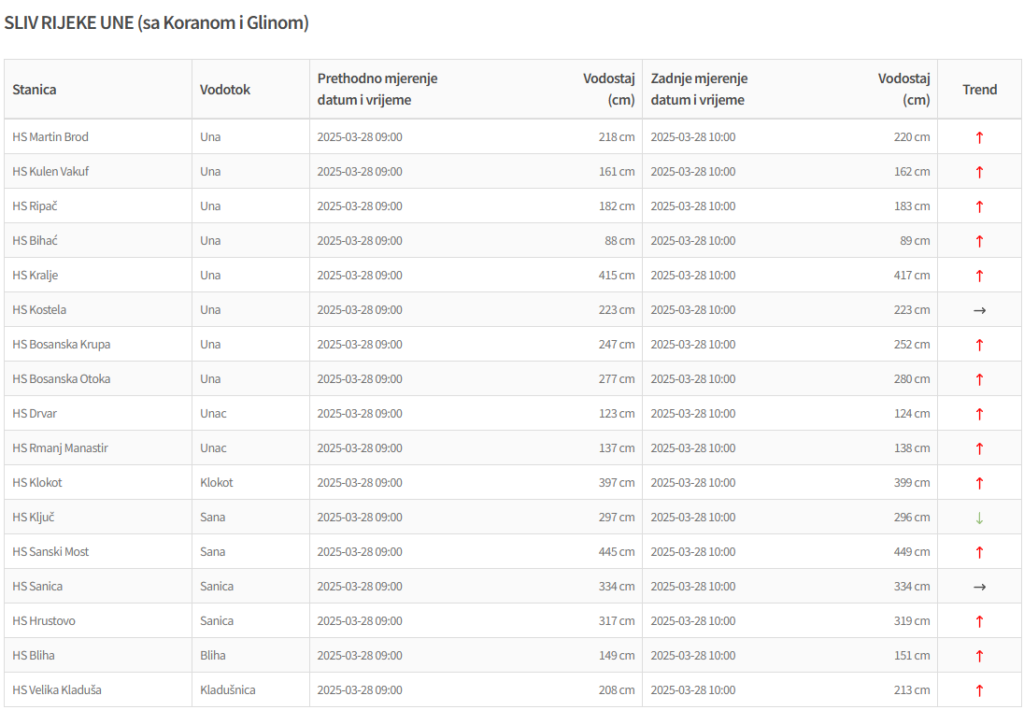Click the Kladušnica watercourse cell

point(228,690)
